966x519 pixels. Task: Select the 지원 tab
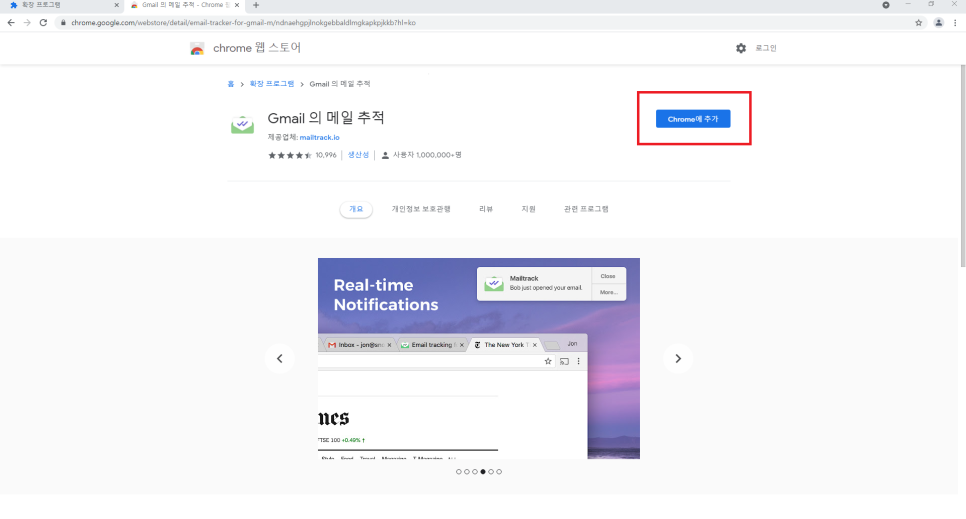[529, 209]
